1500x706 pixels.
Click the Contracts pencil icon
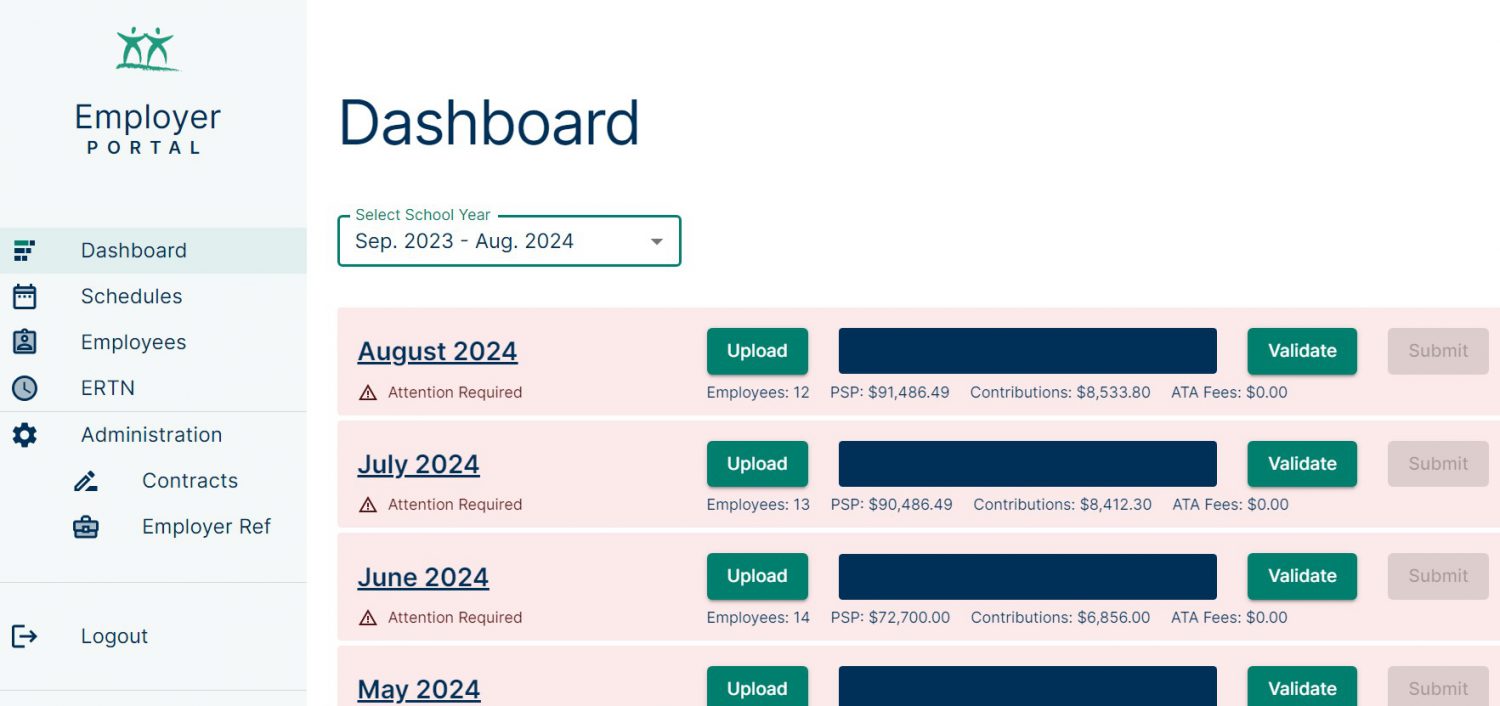click(x=86, y=481)
